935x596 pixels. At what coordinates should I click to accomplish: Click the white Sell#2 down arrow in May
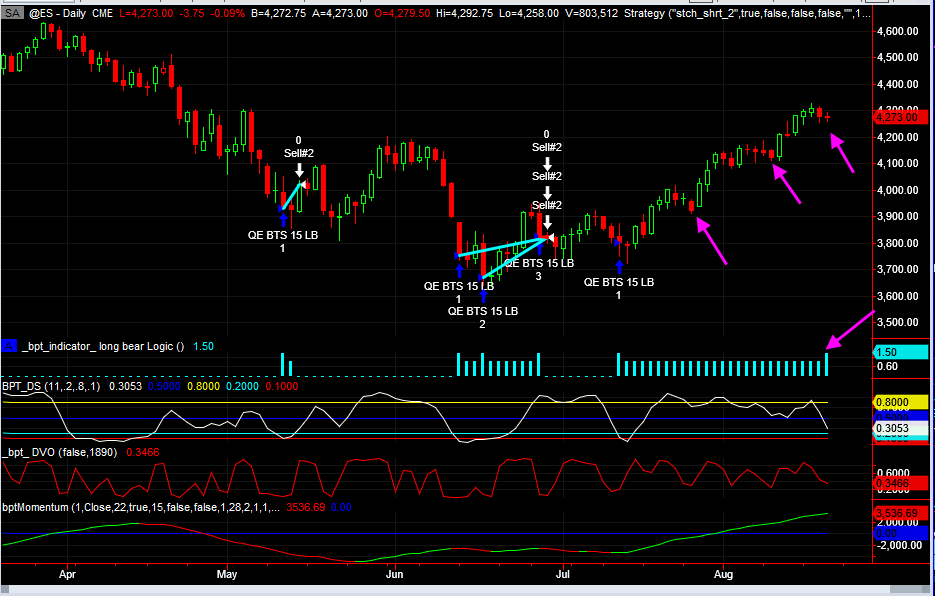click(x=298, y=170)
